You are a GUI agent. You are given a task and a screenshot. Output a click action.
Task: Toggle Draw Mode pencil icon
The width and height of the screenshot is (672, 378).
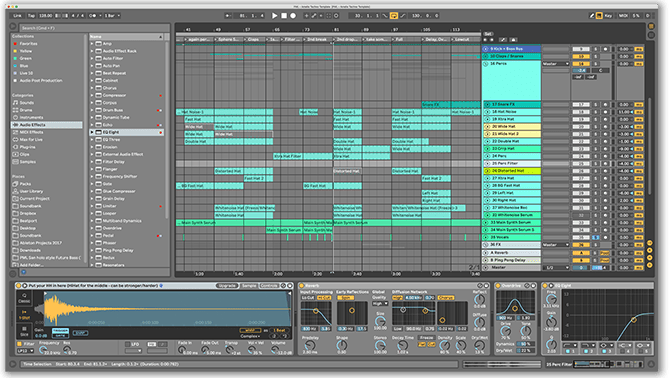(x=592, y=15)
